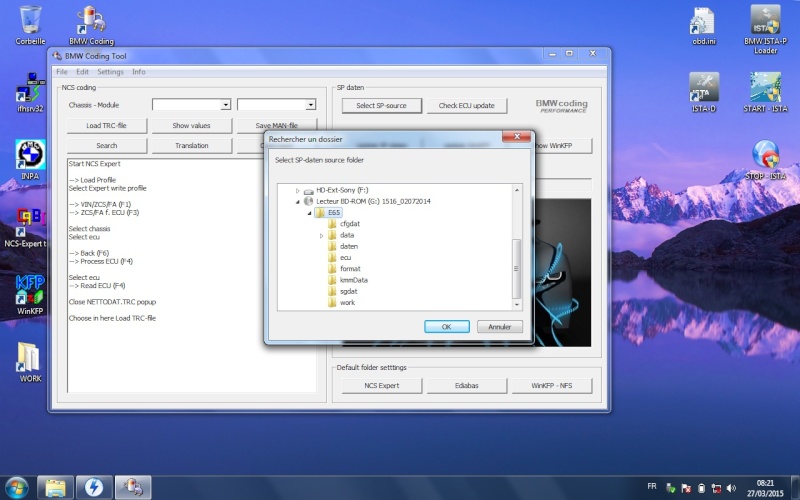800x500 pixels.
Task: Open the Module dropdown list
Action: tap(310, 105)
